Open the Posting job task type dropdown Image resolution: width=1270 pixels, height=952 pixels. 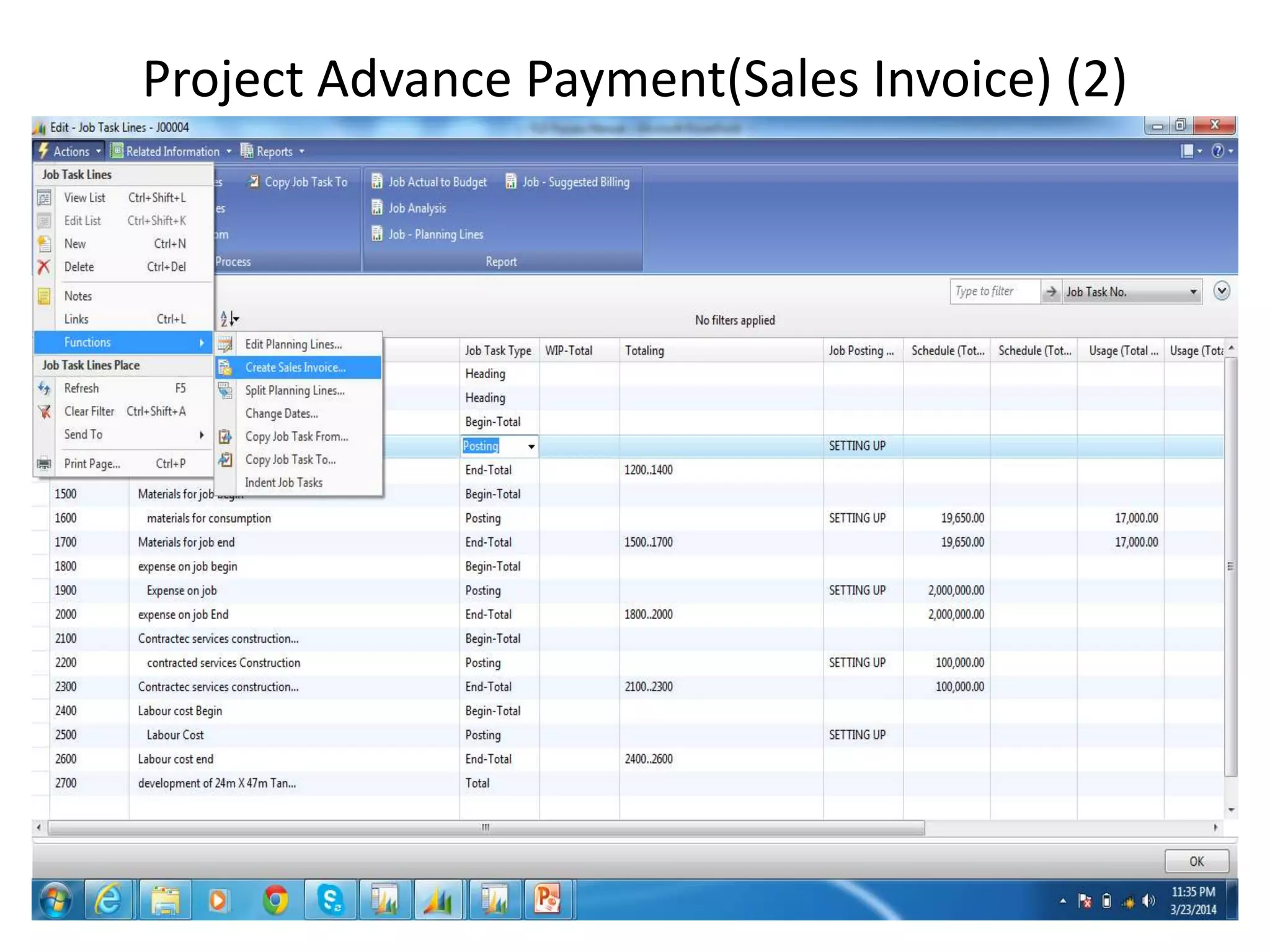pos(531,446)
